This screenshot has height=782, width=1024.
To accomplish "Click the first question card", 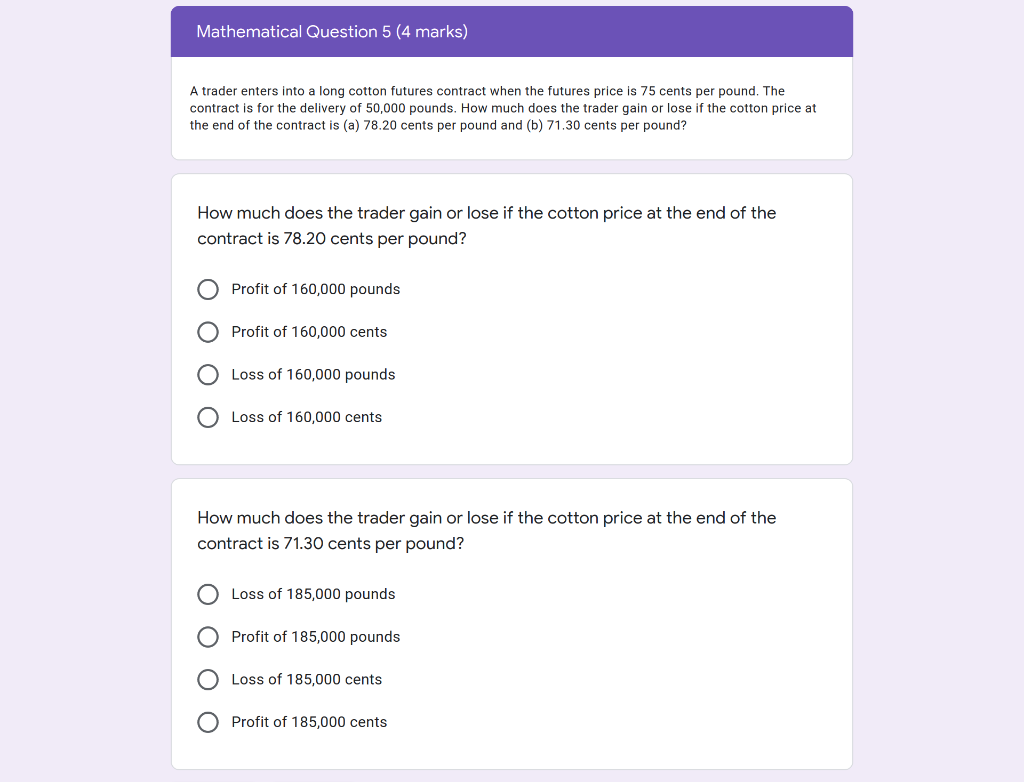I will click(x=512, y=318).
